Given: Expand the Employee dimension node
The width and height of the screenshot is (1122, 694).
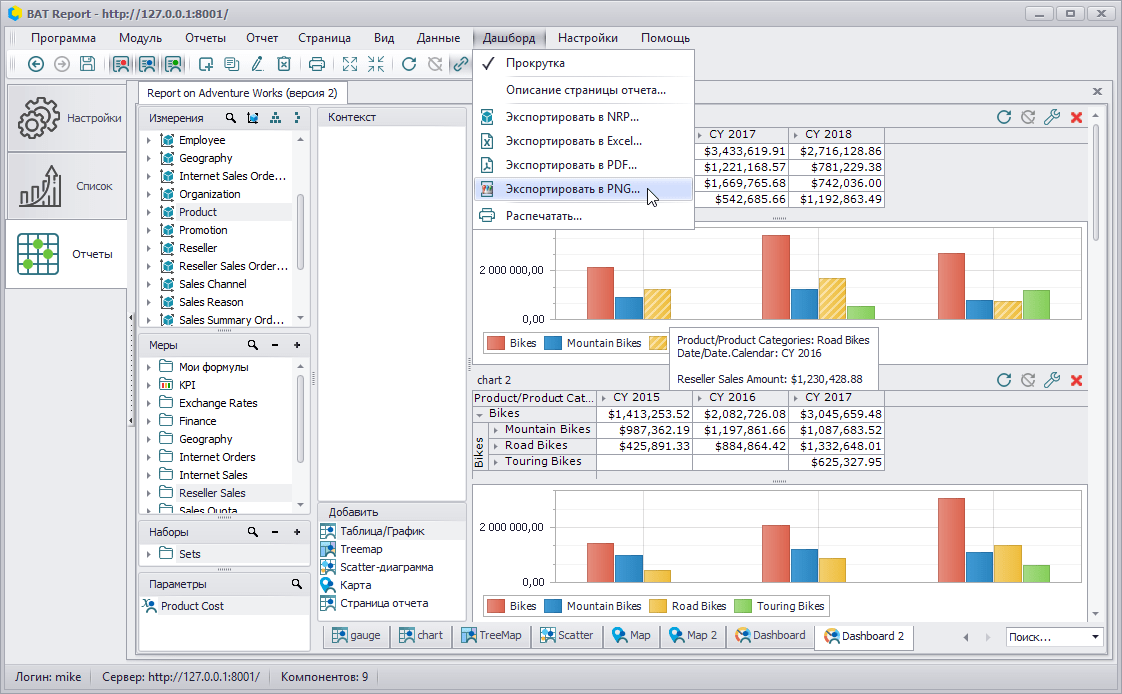Looking at the screenshot, I should (x=149, y=140).
